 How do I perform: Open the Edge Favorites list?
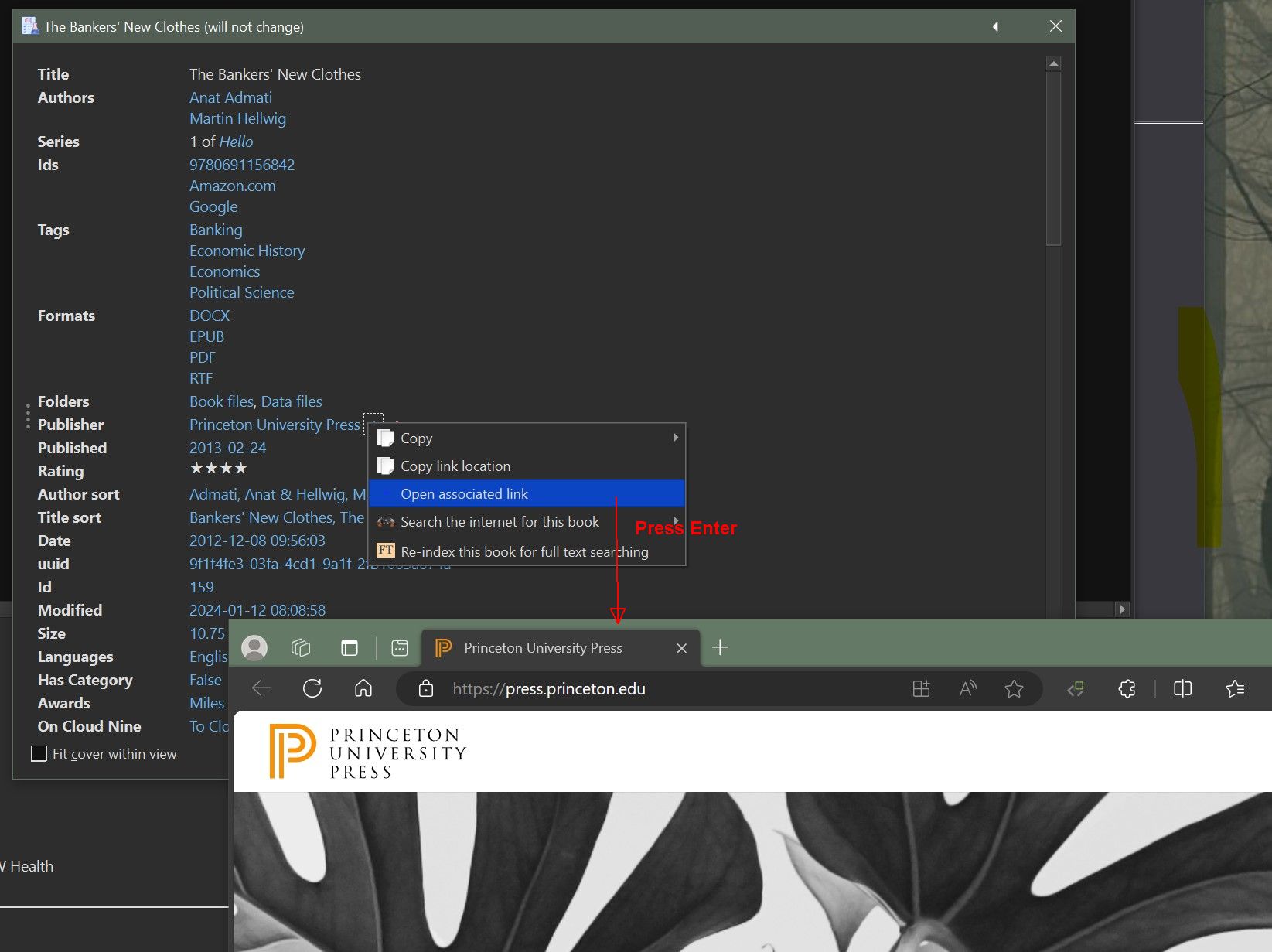[x=1235, y=688]
